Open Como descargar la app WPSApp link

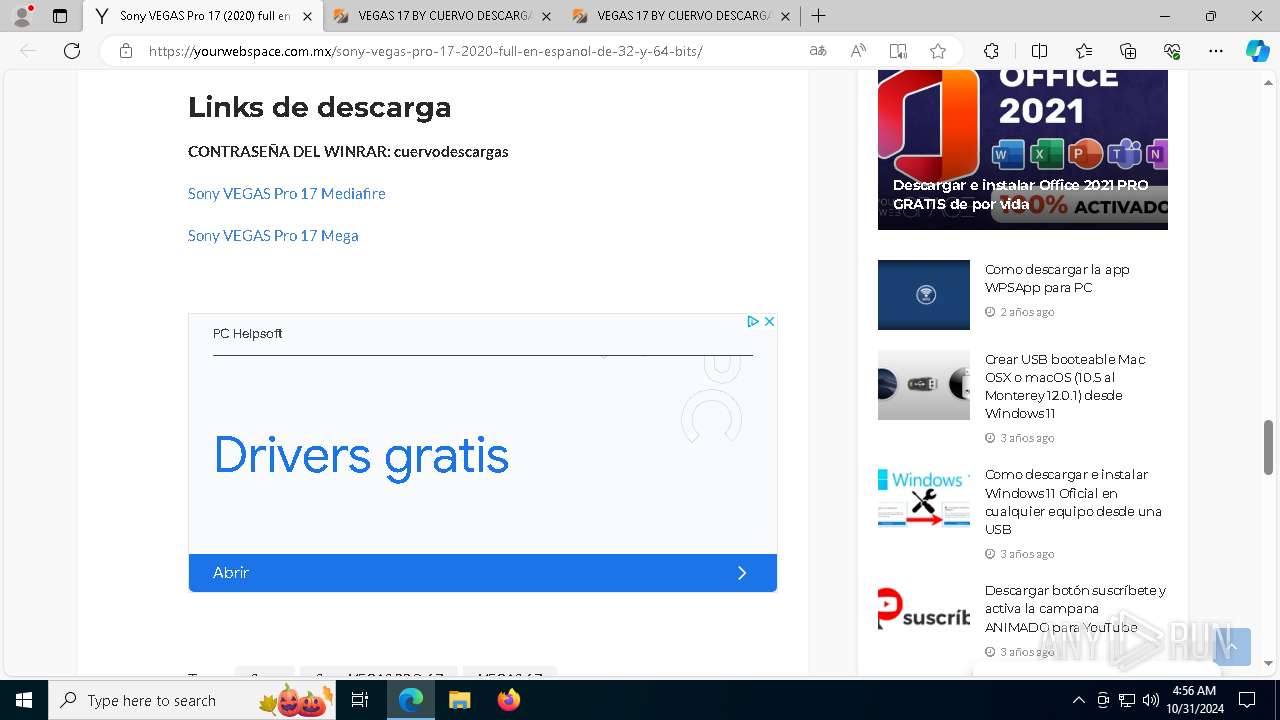[1057, 278]
